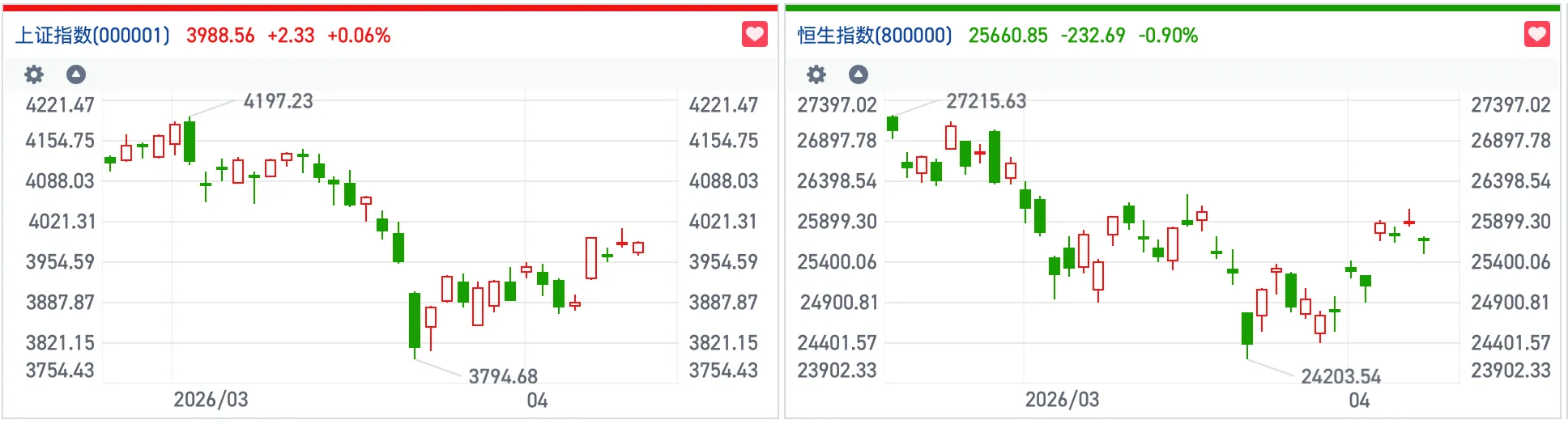Click the +0.06% change percentage
Image resolution: width=1568 pixels, height=424 pixels.
pos(359,36)
